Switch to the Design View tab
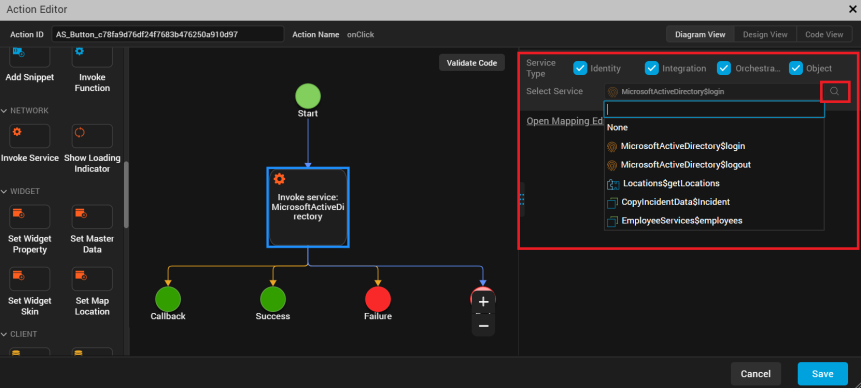 765,34
